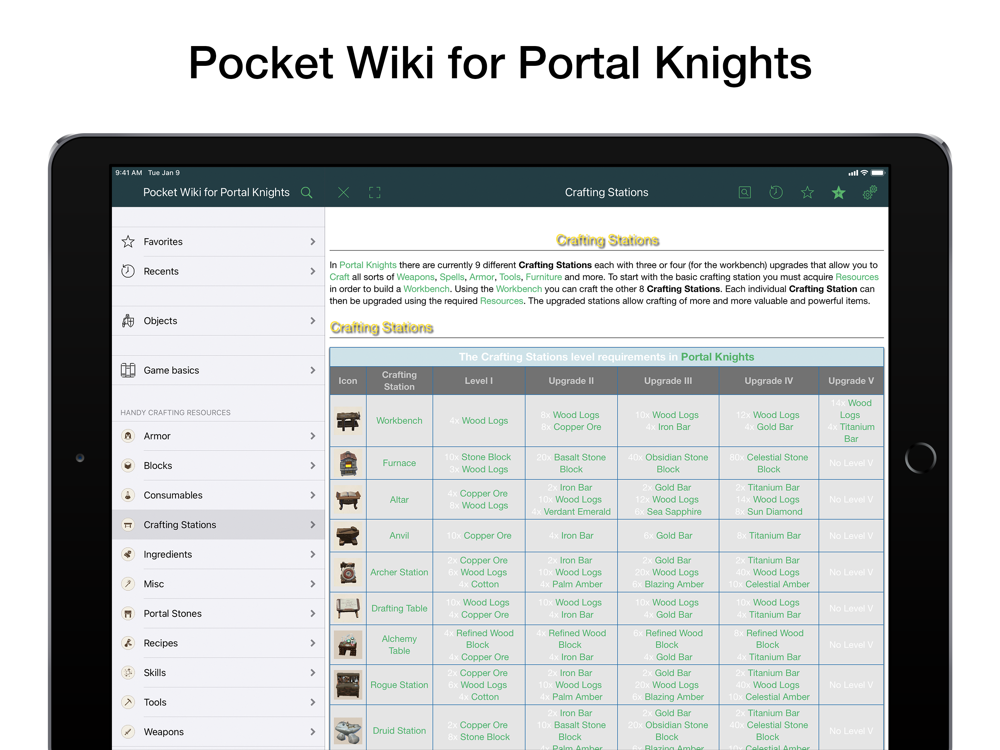
Task: Click the Armor category icon
Action: pyautogui.click(x=128, y=436)
